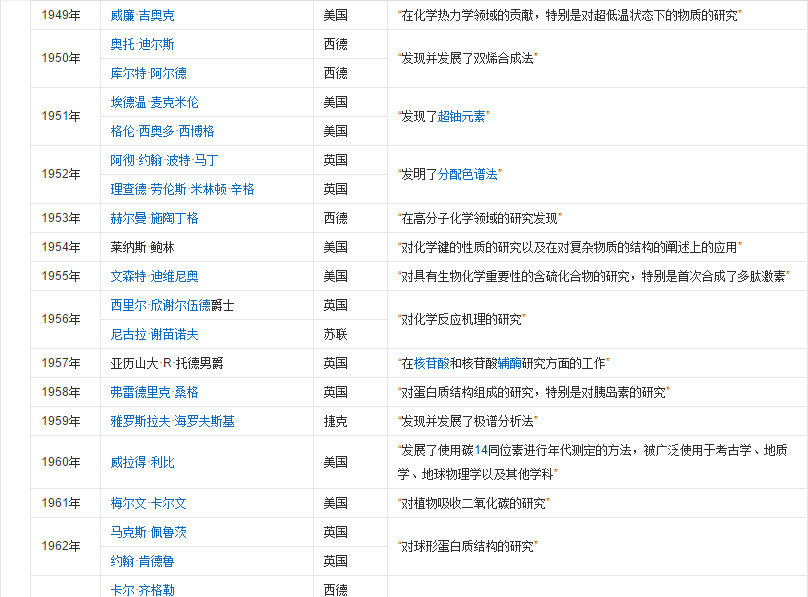
Task: Open the 埃德温·麦克米伦 link
Action: pyautogui.click(x=155, y=102)
